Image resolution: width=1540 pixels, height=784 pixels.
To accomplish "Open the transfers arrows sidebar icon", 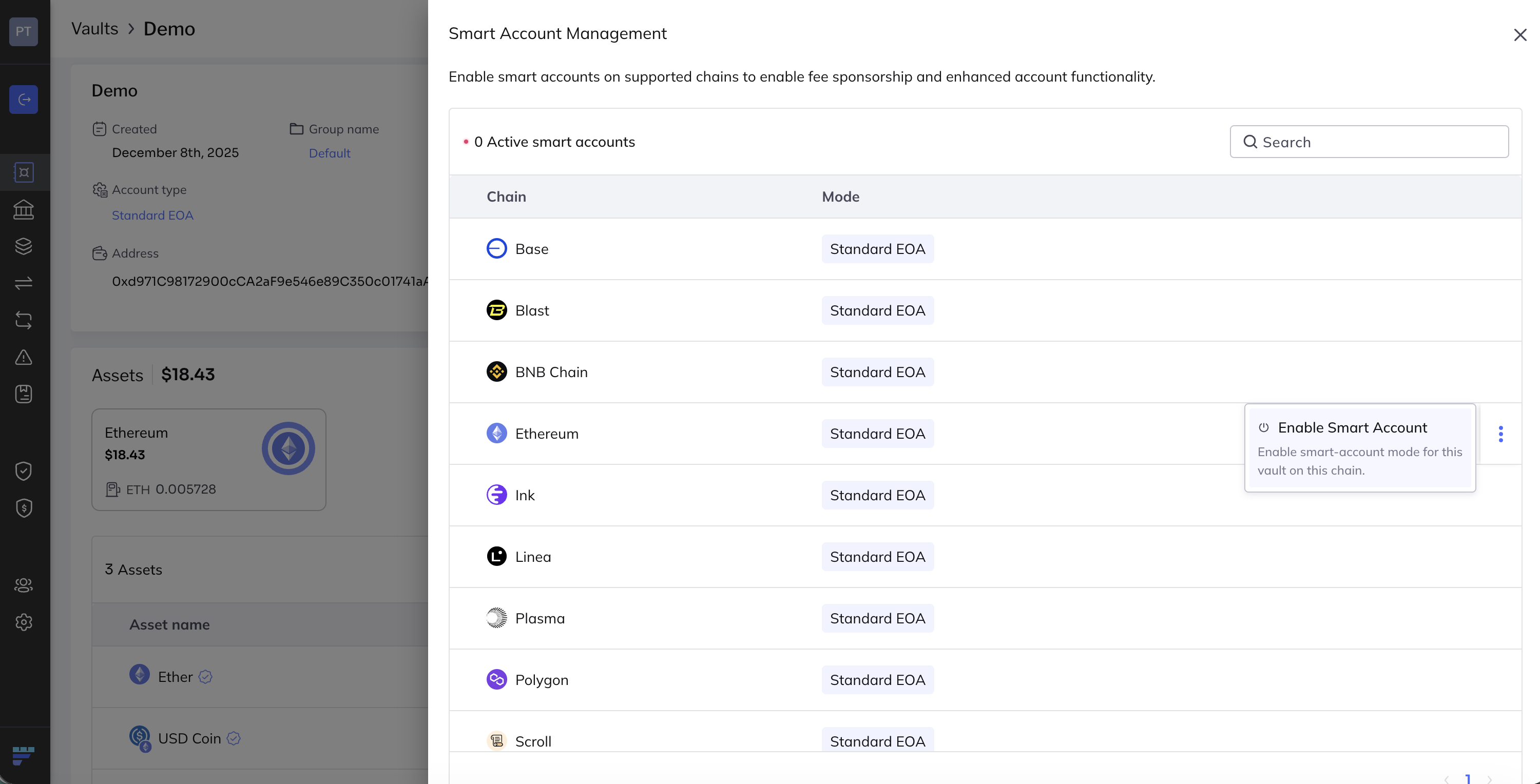I will (x=24, y=283).
